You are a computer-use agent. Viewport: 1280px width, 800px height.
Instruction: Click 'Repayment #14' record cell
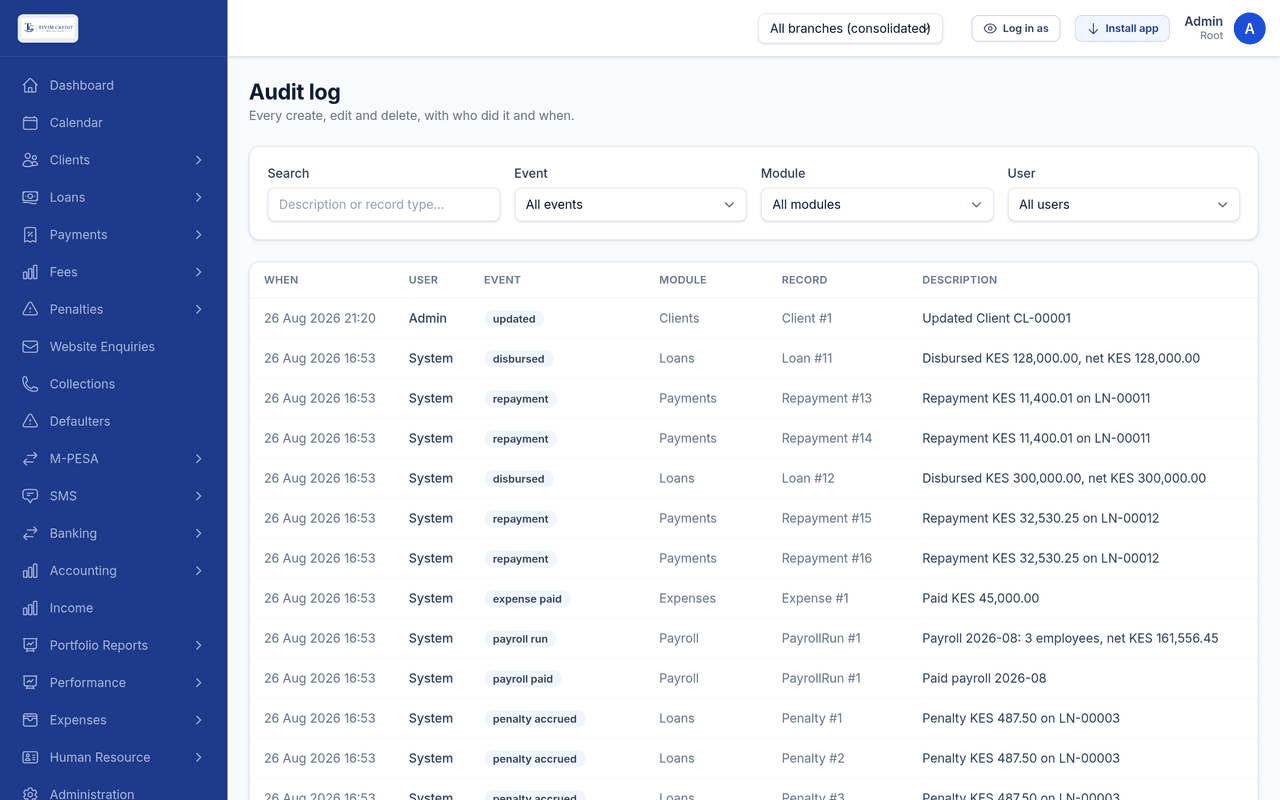pos(827,438)
